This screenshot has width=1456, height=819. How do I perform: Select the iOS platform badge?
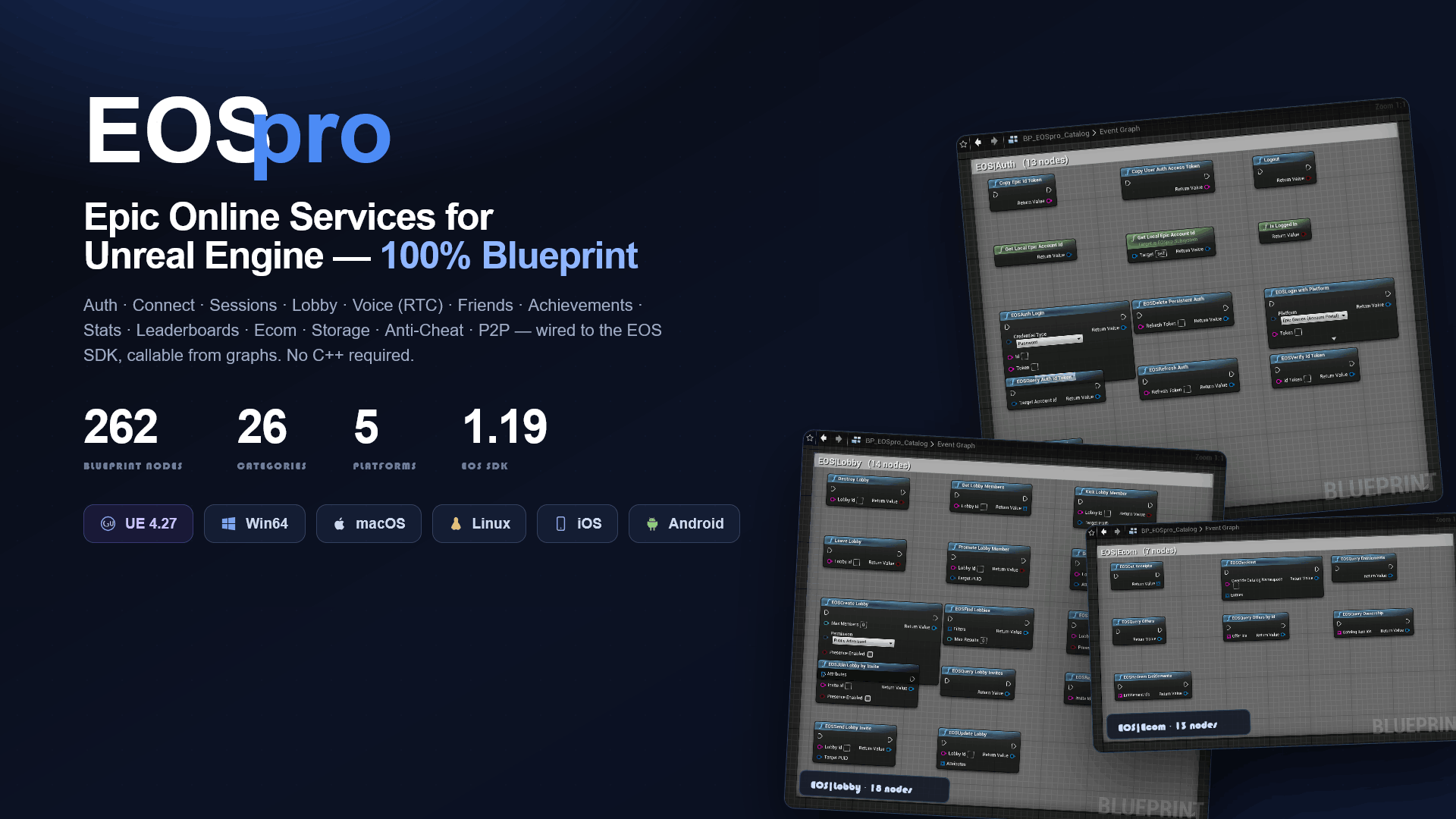[577, 523]
